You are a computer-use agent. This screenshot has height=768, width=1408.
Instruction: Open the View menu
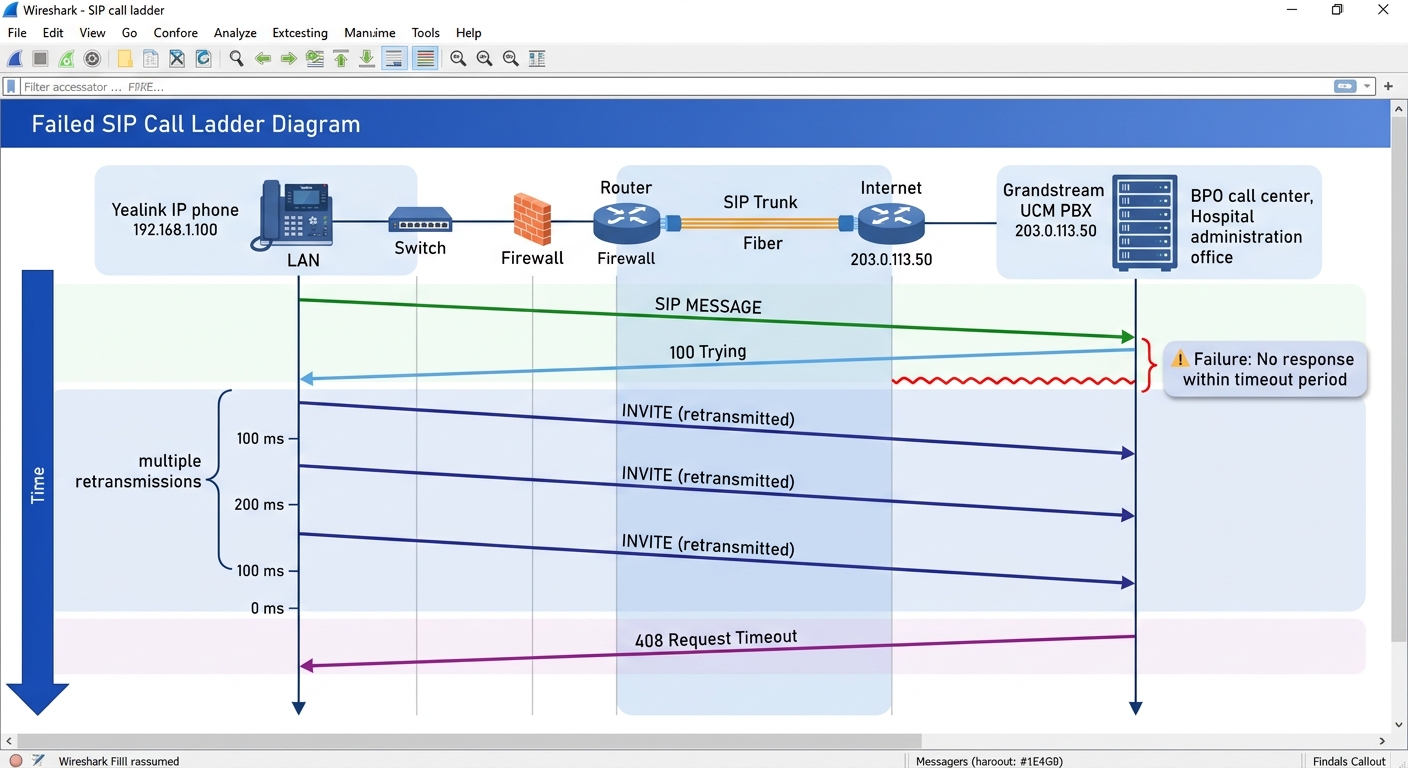(92, 33)
